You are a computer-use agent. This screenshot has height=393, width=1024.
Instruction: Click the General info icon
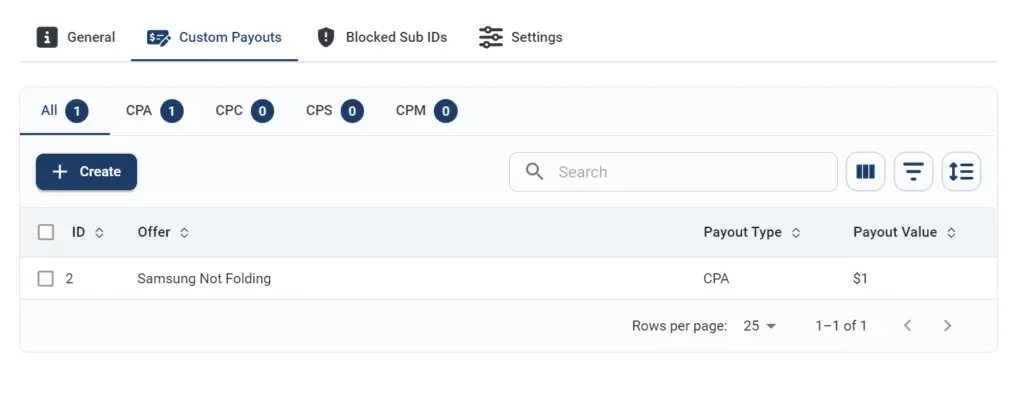[47, 37]
